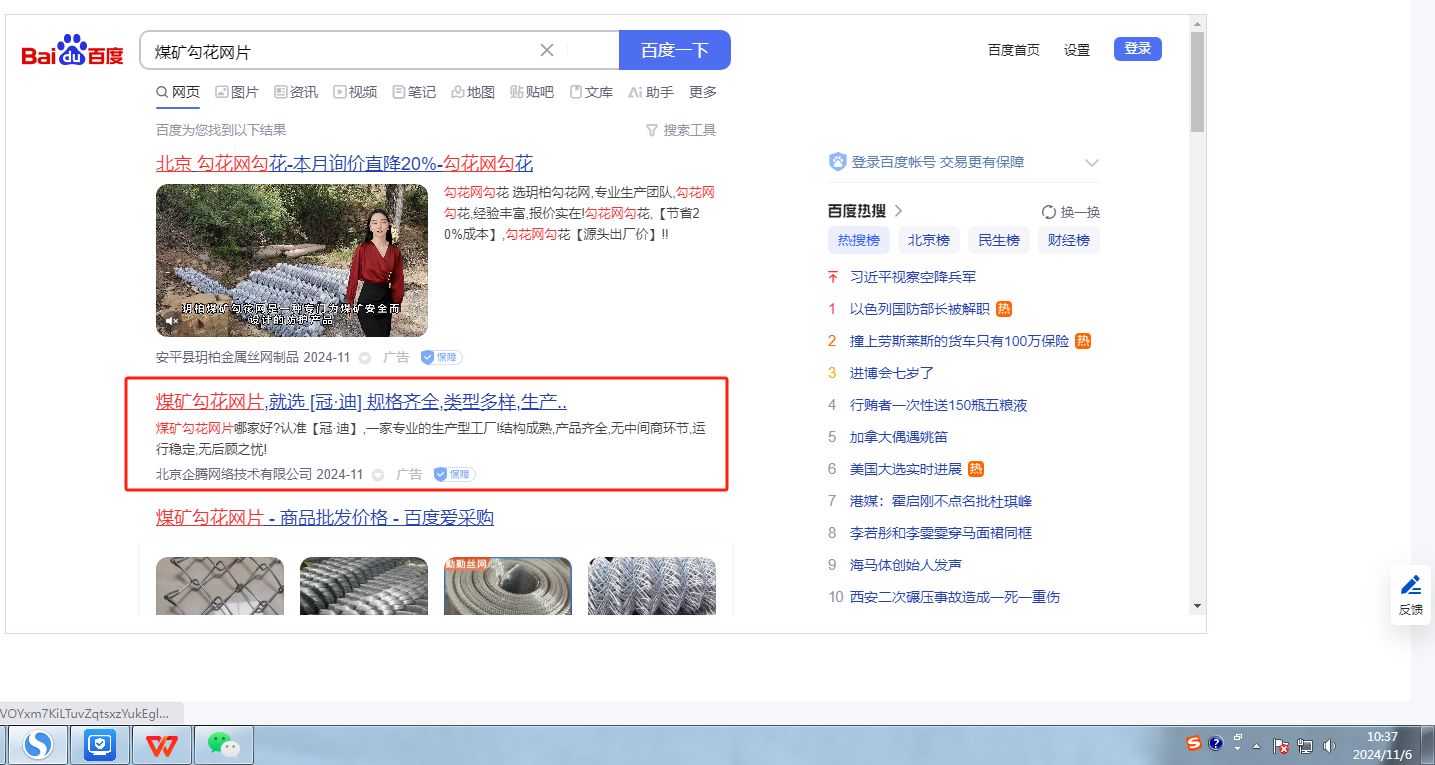Switch to the 财经榜 tab

pyautogui.click(x=1069, y=240)
